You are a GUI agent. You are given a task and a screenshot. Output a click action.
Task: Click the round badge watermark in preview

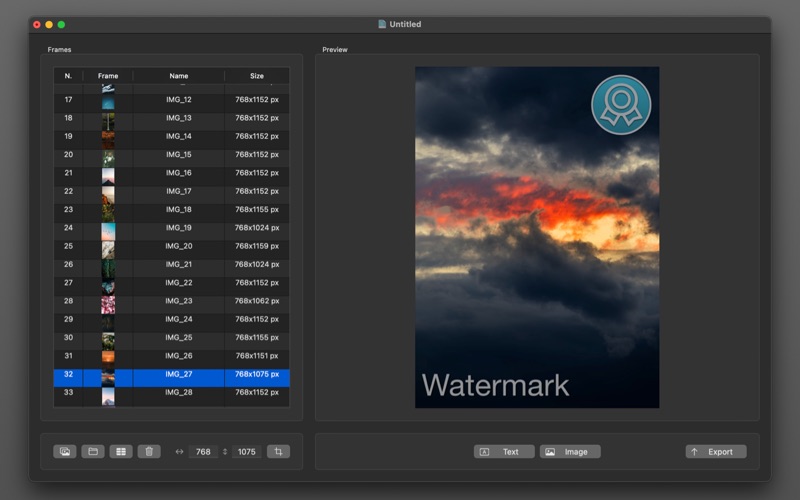click(621, 105)
